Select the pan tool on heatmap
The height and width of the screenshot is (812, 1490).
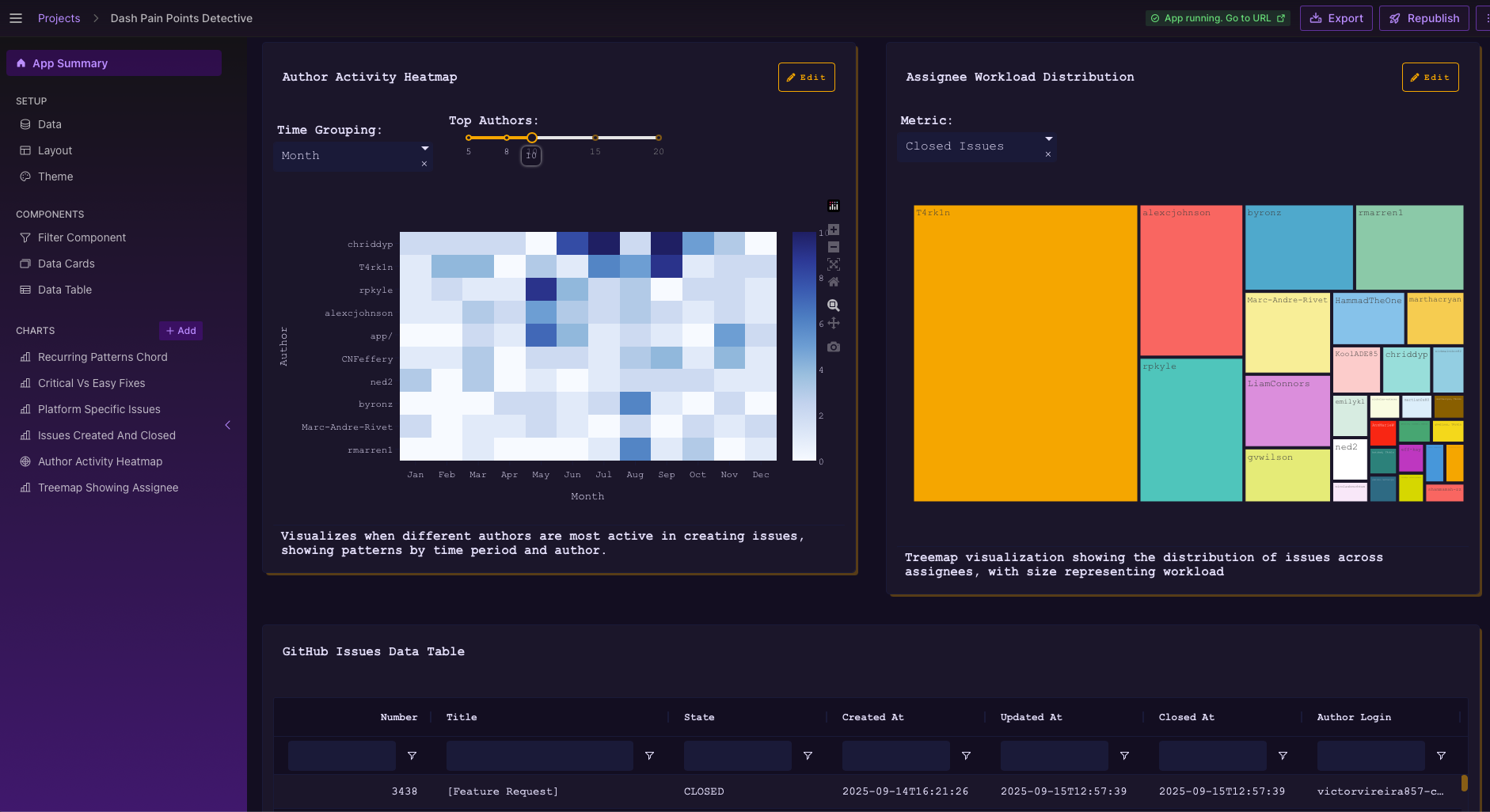pos(834,323)
